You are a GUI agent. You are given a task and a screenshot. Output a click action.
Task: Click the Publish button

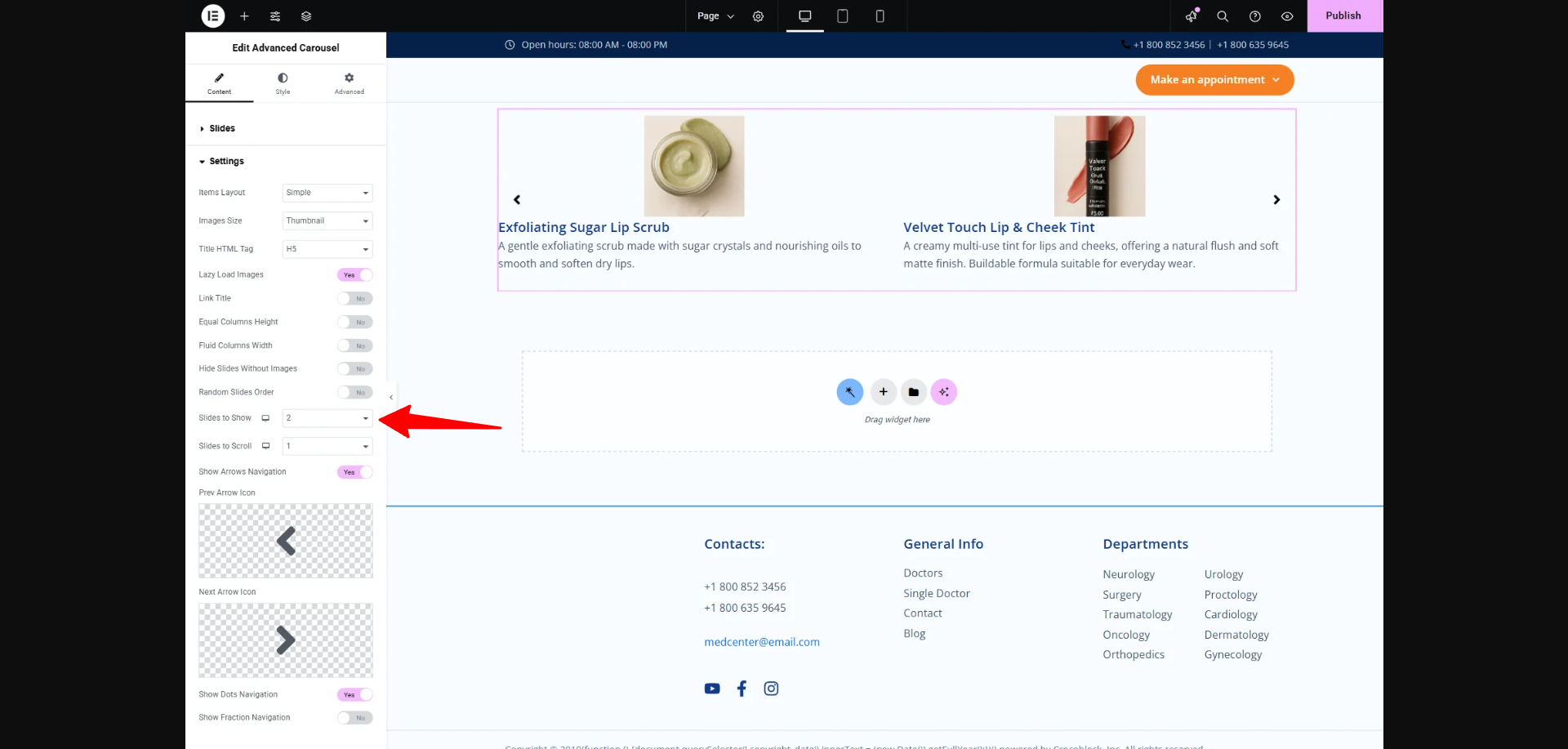(x=1343, y=16)
